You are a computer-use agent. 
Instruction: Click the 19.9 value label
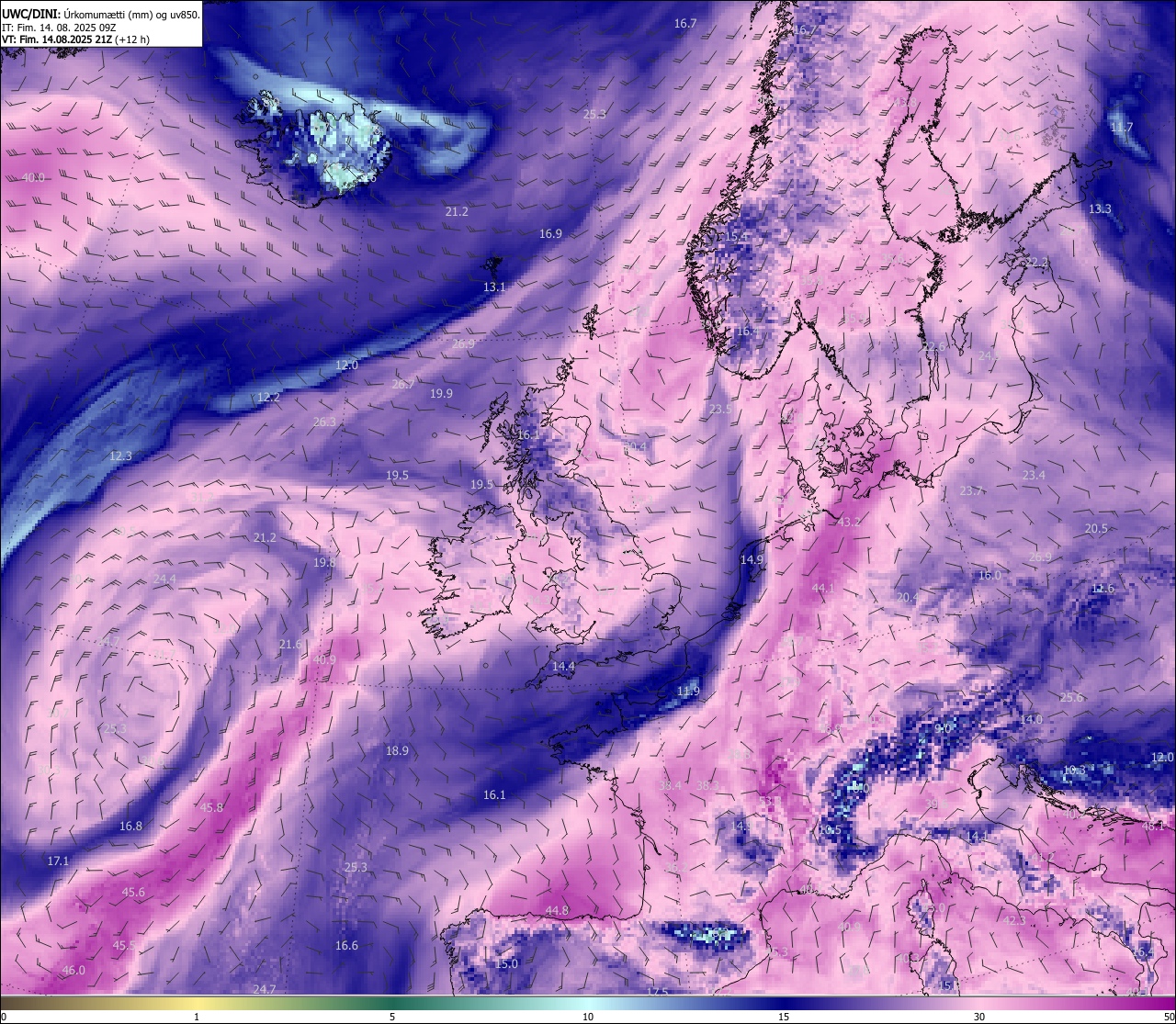coord(441,394)
